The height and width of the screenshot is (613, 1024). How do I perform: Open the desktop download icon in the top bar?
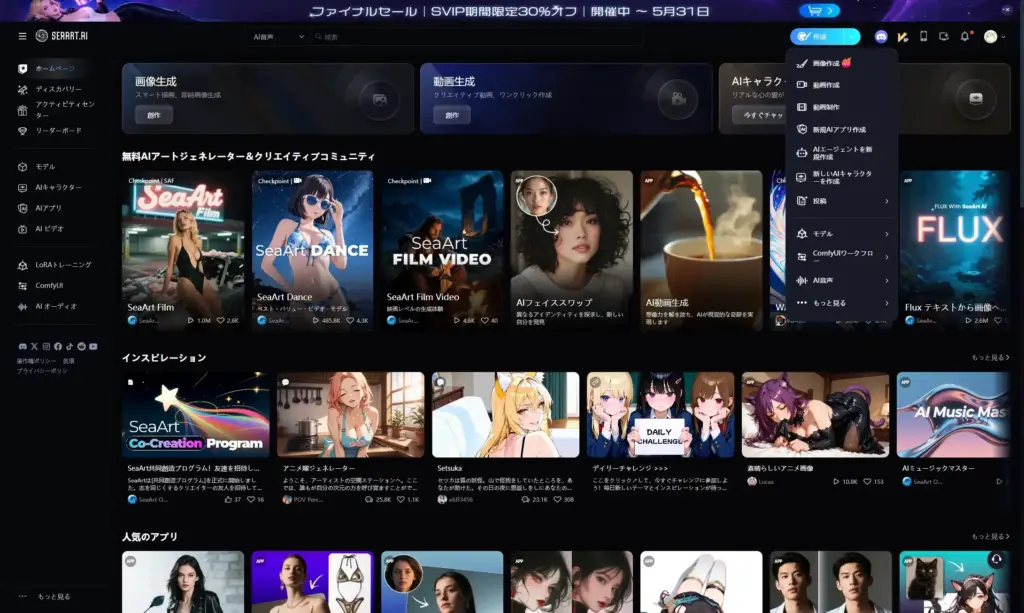coord(944,37)
